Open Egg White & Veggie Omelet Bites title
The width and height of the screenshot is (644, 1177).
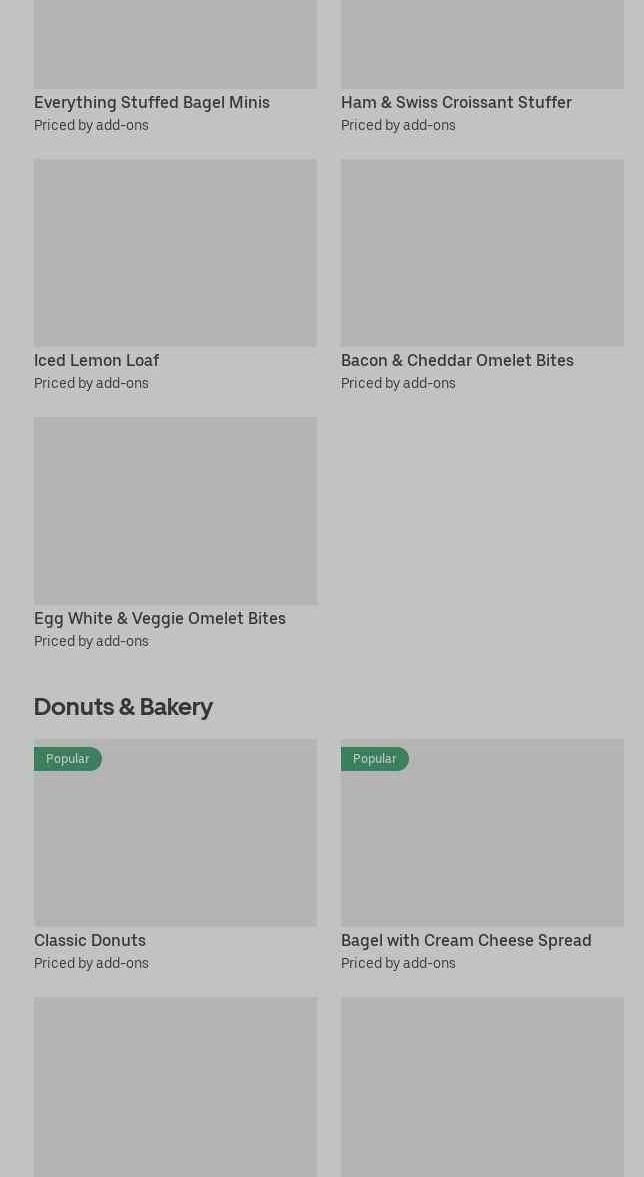pos(160,619)
